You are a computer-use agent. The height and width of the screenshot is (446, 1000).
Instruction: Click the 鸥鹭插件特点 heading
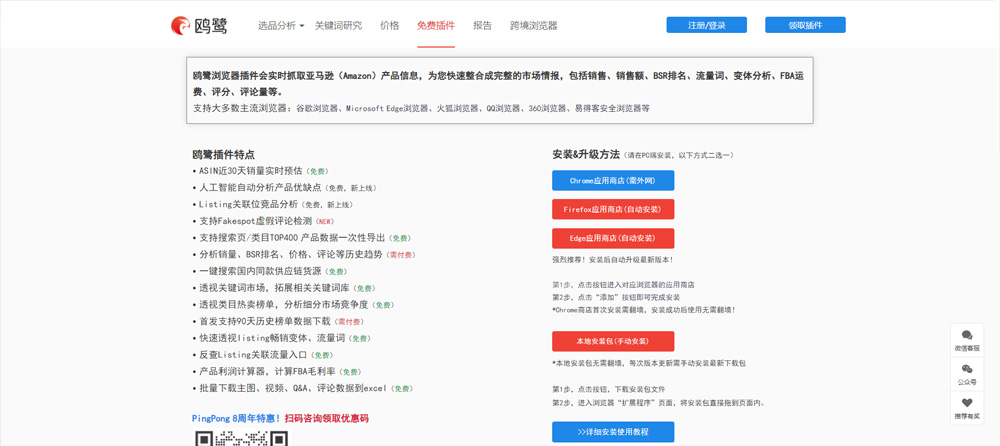pyautogui.click(x=223, y=154)
